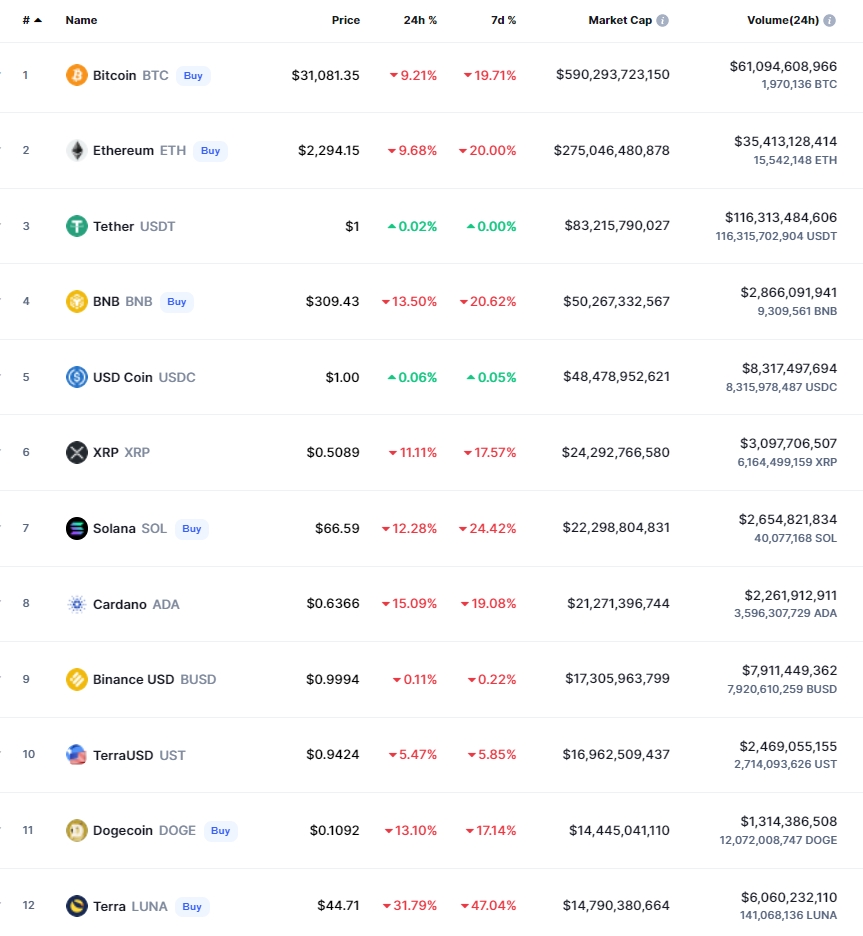The height and width of the screenshot is (936, 863).
Task: Sort table by 7d % header
Action: (503, 20)
